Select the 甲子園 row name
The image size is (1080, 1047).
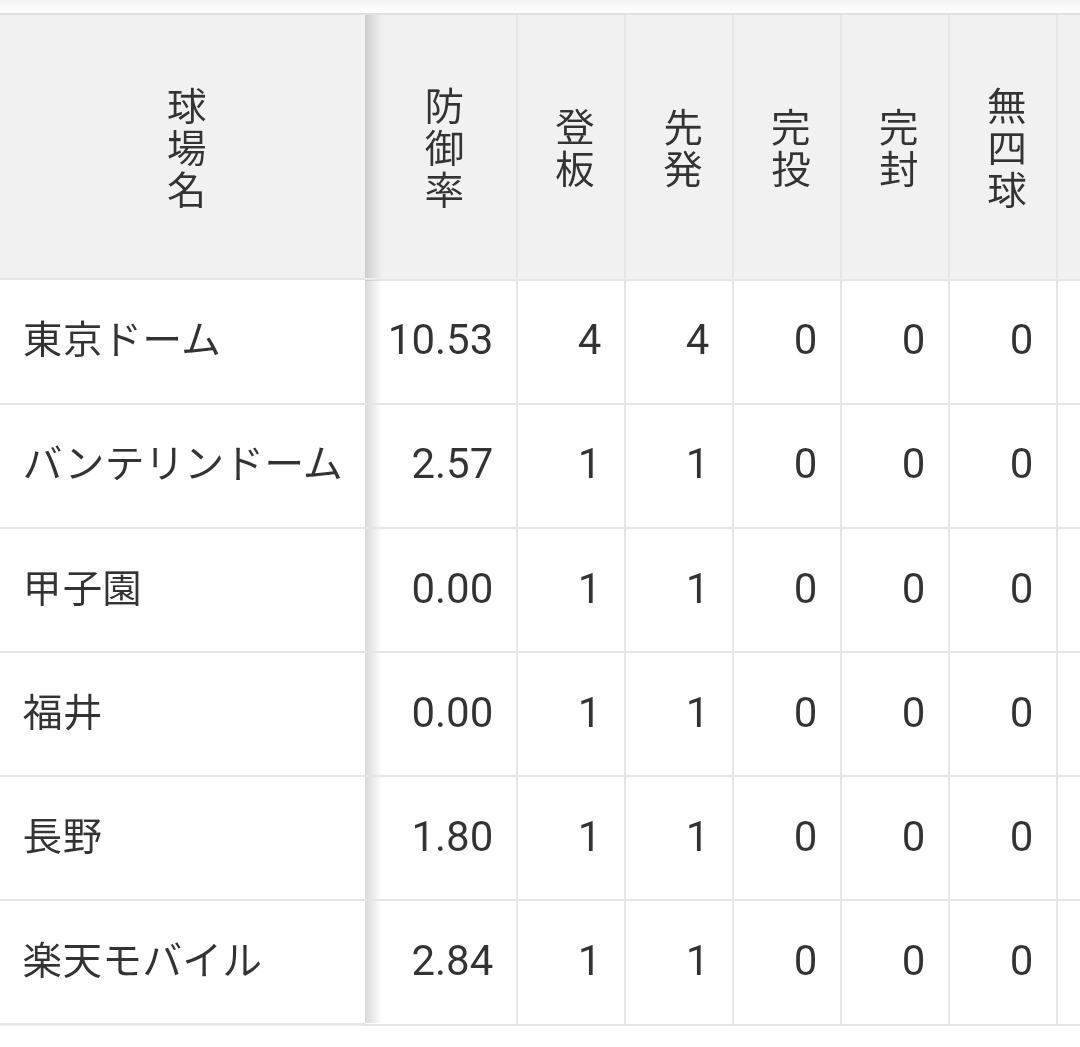point(83,589)
